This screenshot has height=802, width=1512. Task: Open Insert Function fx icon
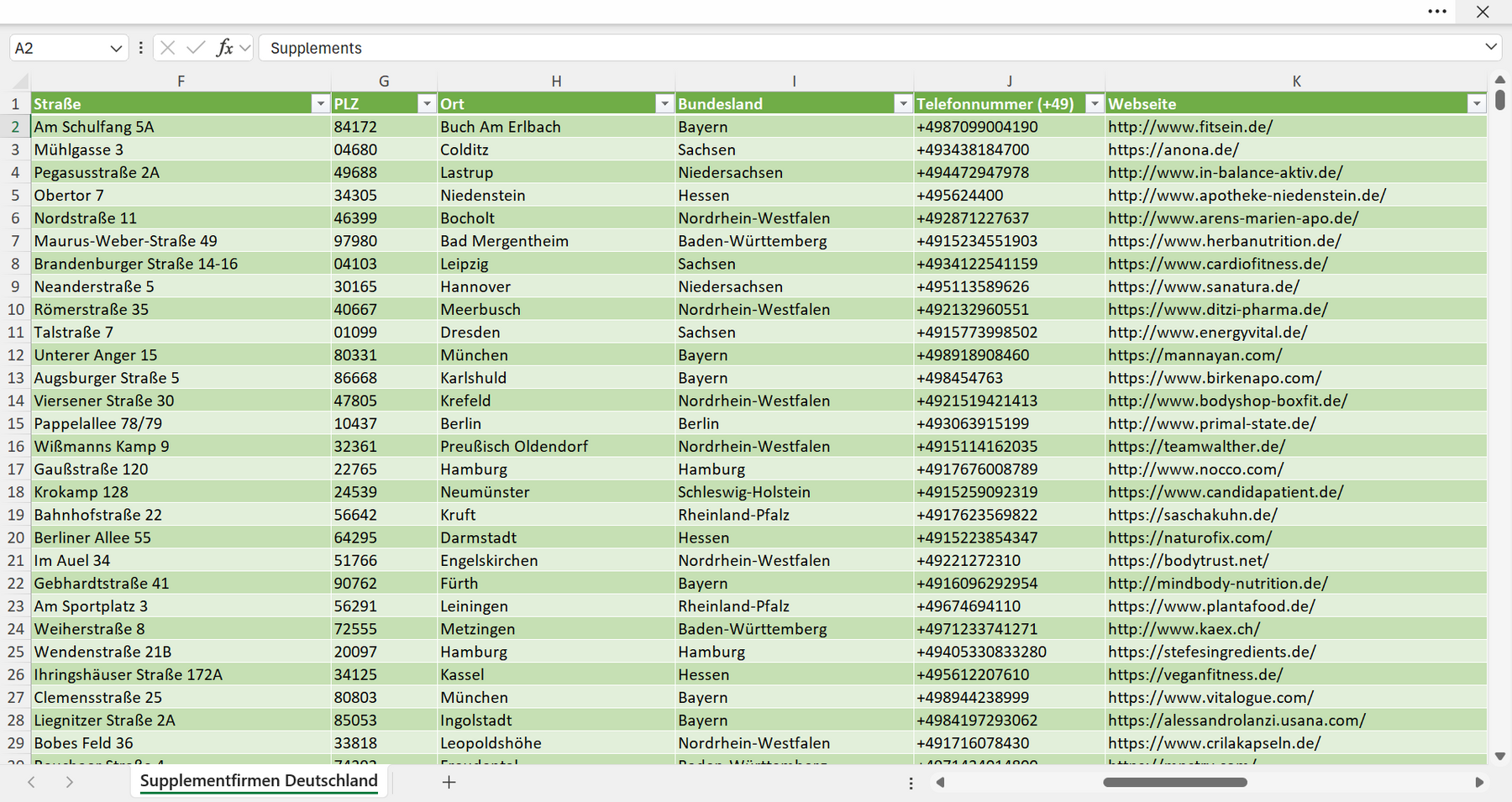tap(224, 48)
